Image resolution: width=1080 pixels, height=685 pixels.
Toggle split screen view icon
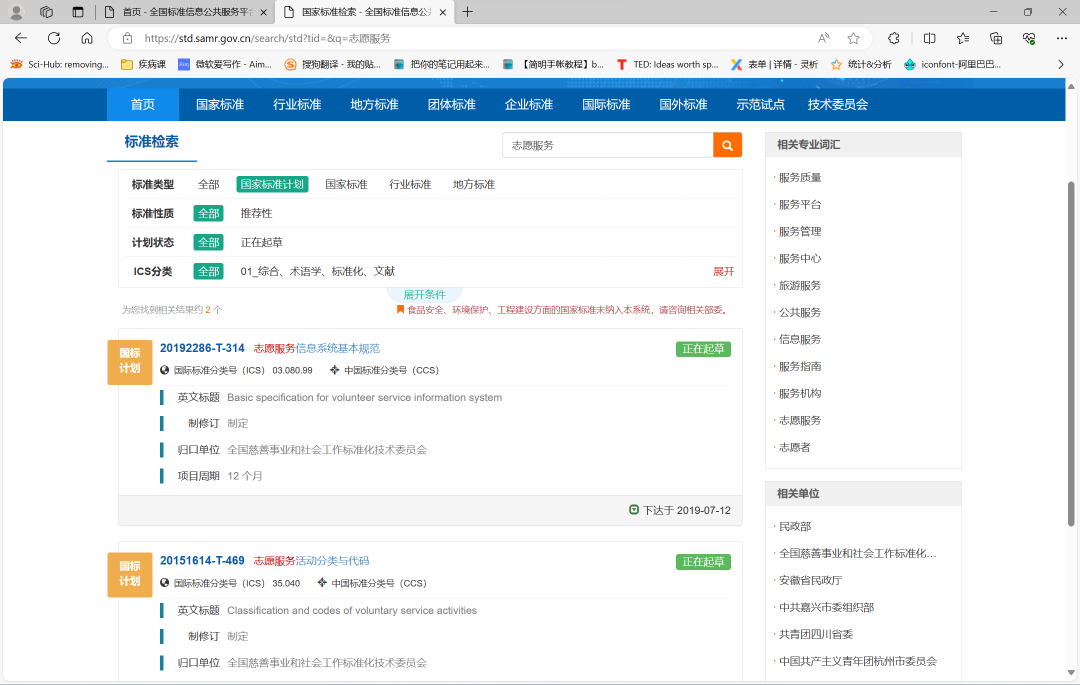[929, 38]
